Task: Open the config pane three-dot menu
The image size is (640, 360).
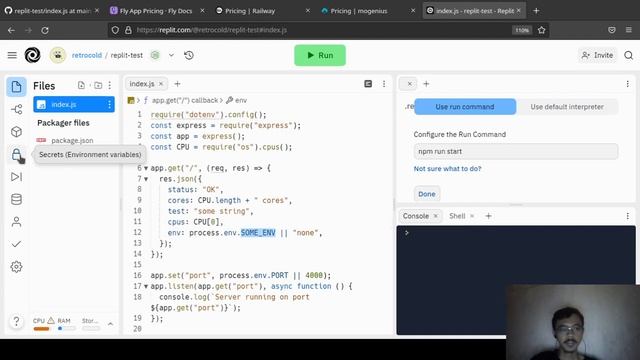Action: point(627,84)
